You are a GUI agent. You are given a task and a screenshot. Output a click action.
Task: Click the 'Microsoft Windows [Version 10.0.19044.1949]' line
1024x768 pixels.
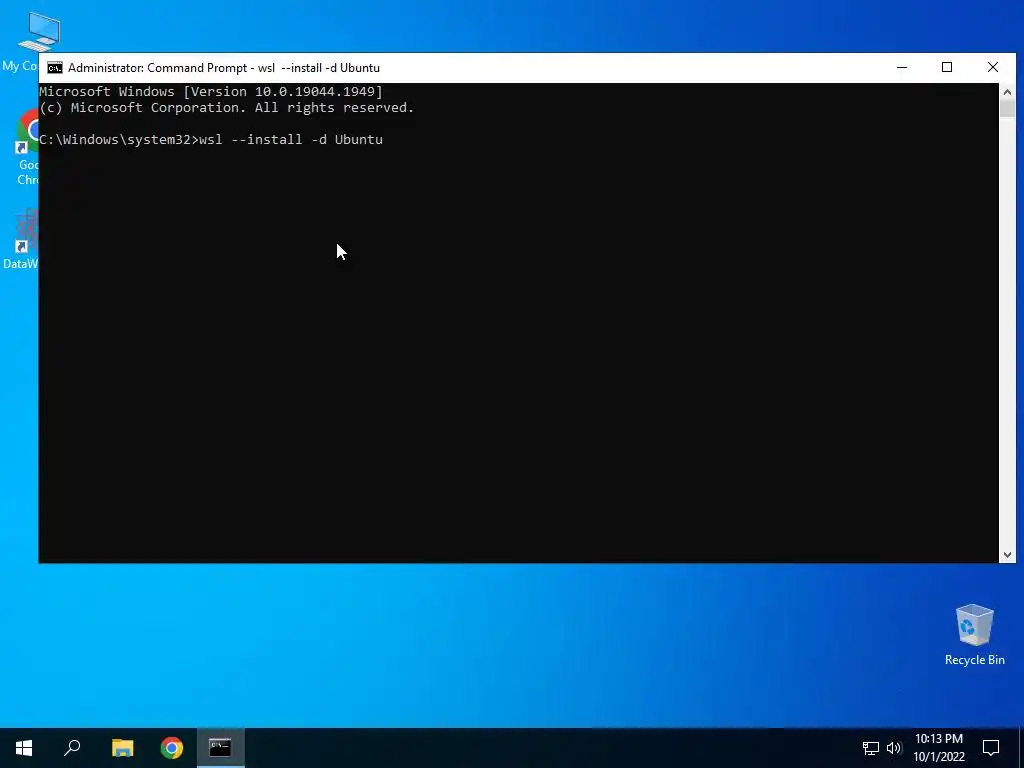coord(211,91)
